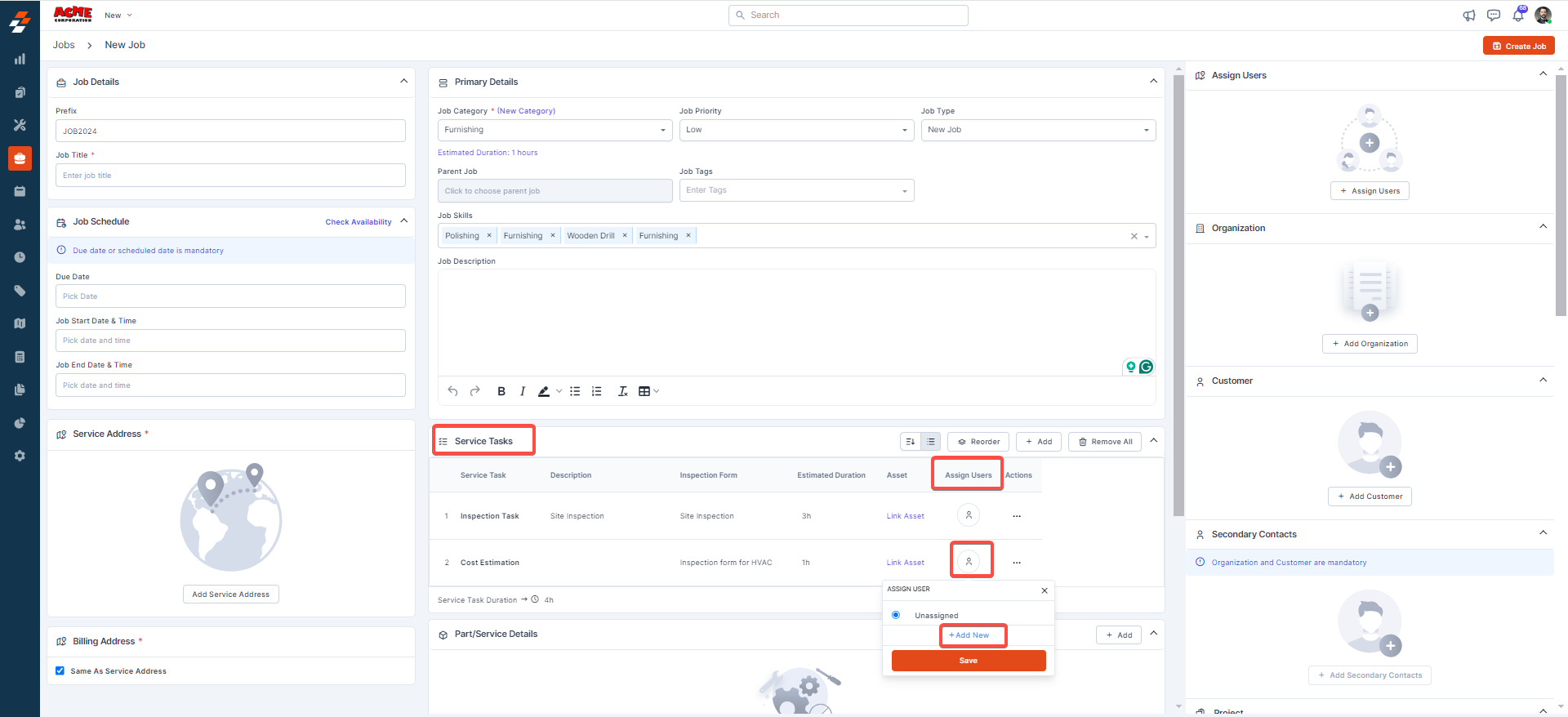Click the undo arrow in description editor
This screenshot has width=1568, height=717.
452,391
